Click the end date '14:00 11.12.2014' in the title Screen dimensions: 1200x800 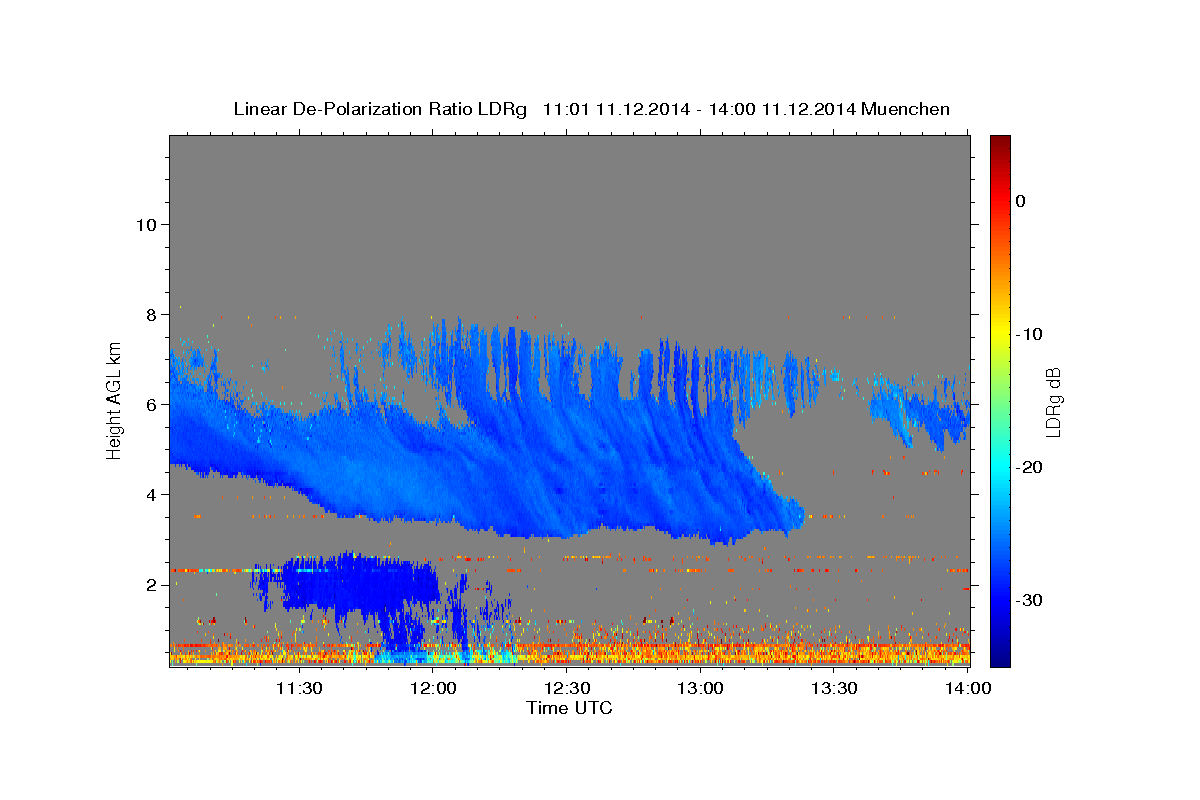click(x=781, y=109)
